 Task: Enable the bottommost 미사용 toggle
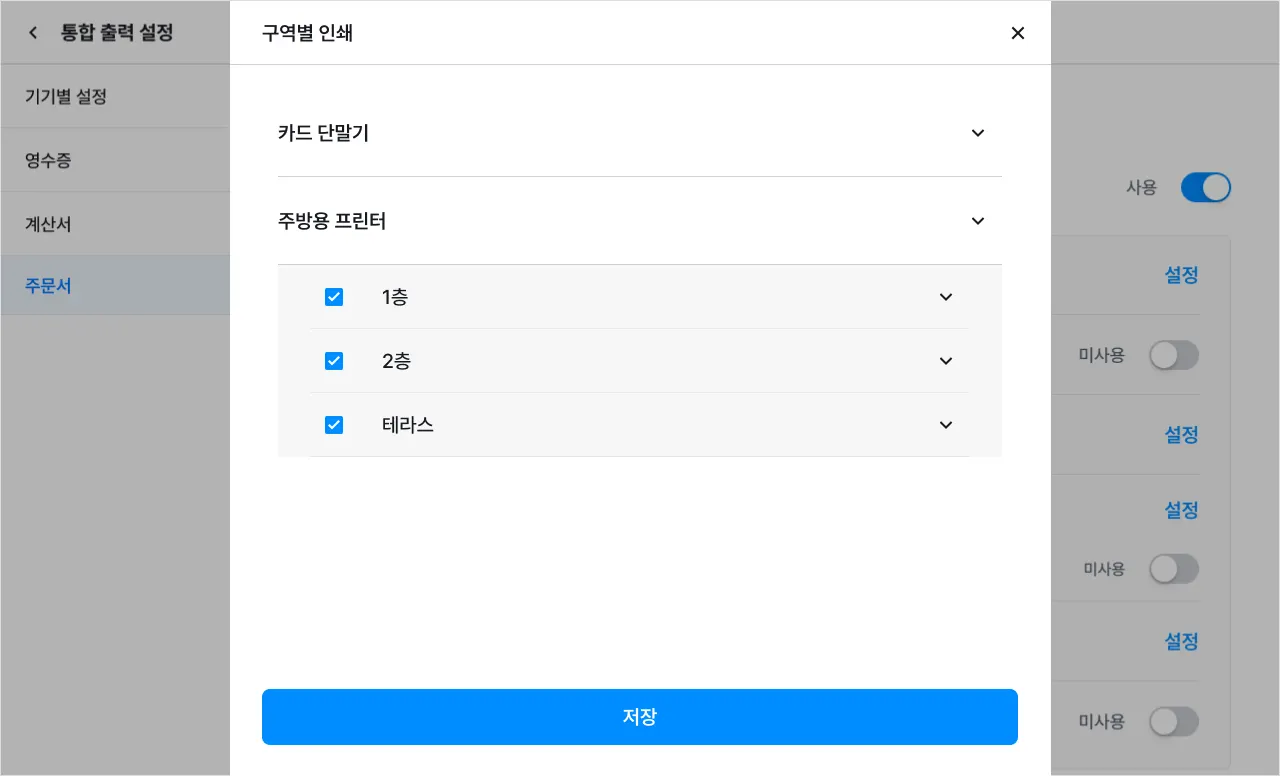1173,721
